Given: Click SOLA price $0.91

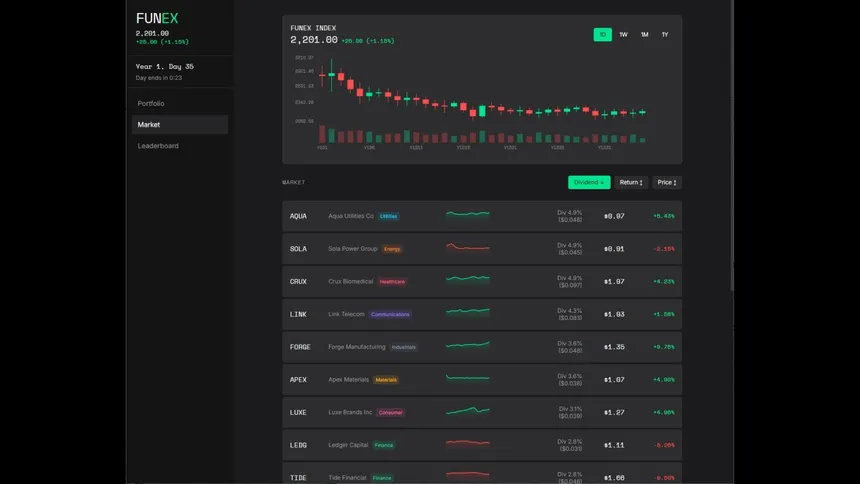Looking at the screenshot, I should coord(614,249).
